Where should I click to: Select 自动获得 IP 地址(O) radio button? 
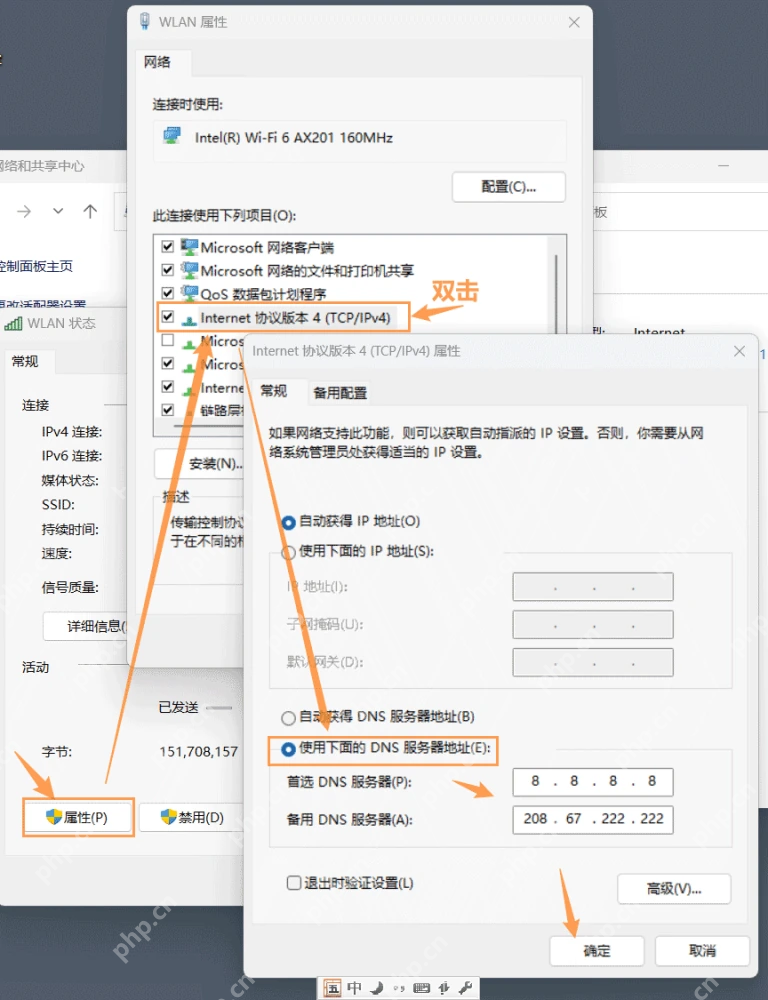coord(288,522)
